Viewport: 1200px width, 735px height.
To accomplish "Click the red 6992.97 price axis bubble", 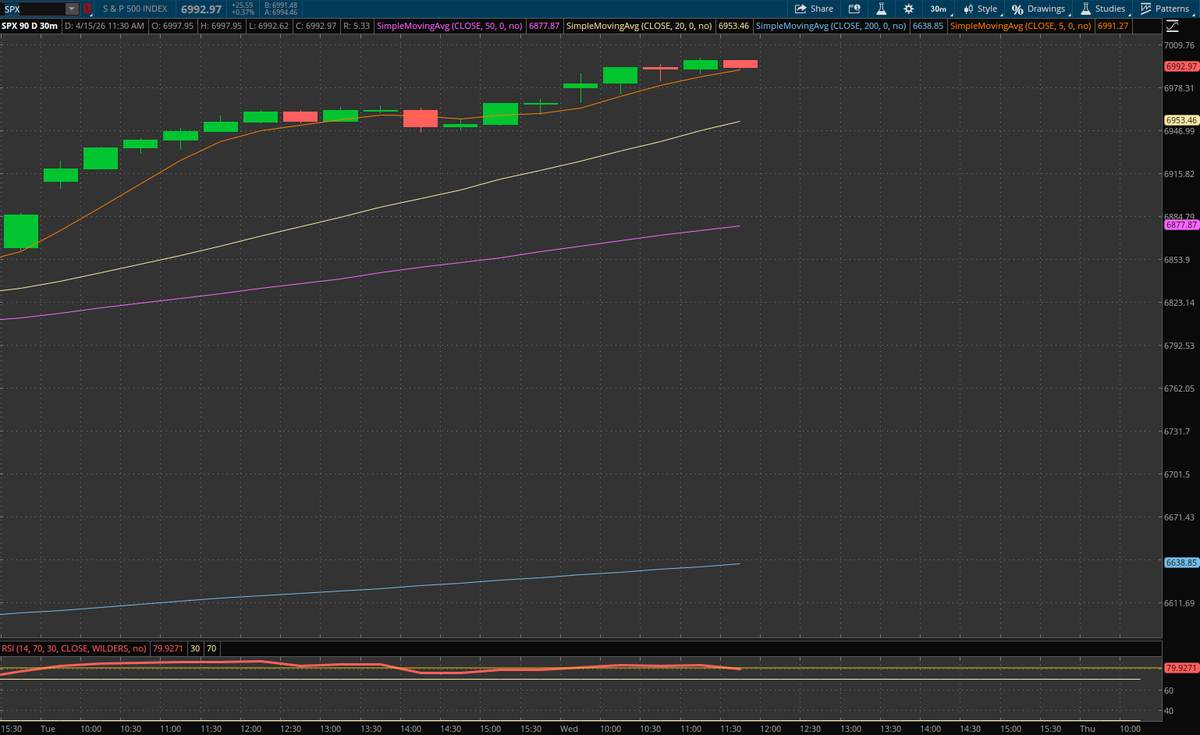I will tap(1181, 66).
